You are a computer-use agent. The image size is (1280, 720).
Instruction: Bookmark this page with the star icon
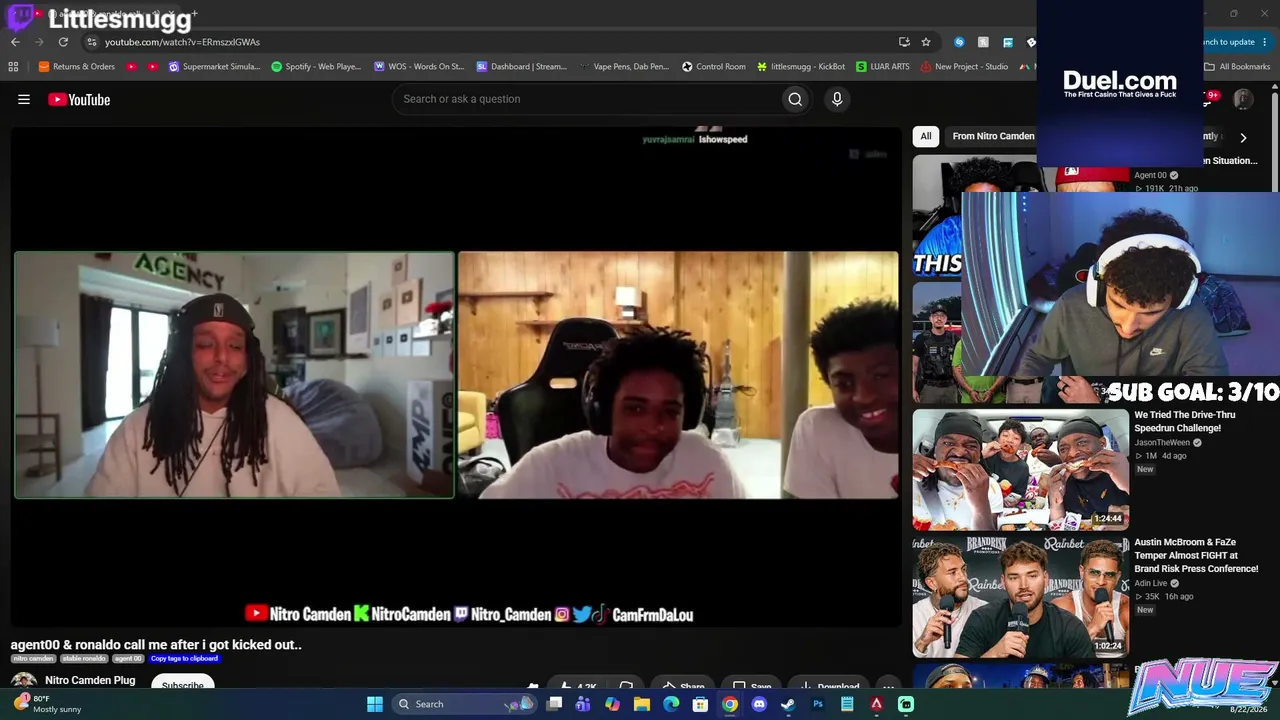click(x=926, y=42)
